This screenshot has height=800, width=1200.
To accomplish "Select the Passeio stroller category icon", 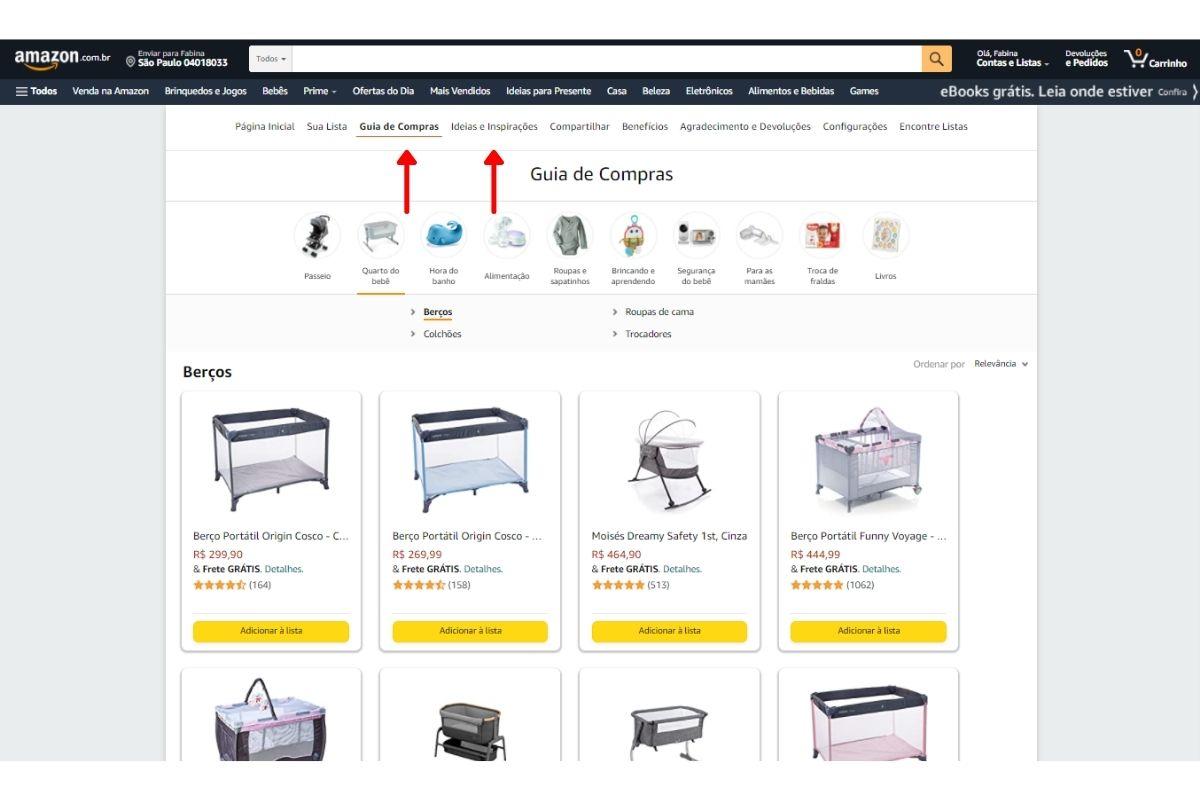I will coord(317,235).
